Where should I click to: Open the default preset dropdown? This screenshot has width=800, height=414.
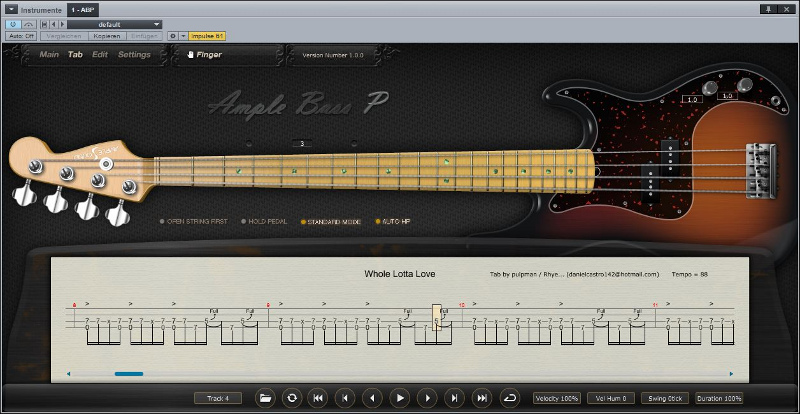[115, 24]
